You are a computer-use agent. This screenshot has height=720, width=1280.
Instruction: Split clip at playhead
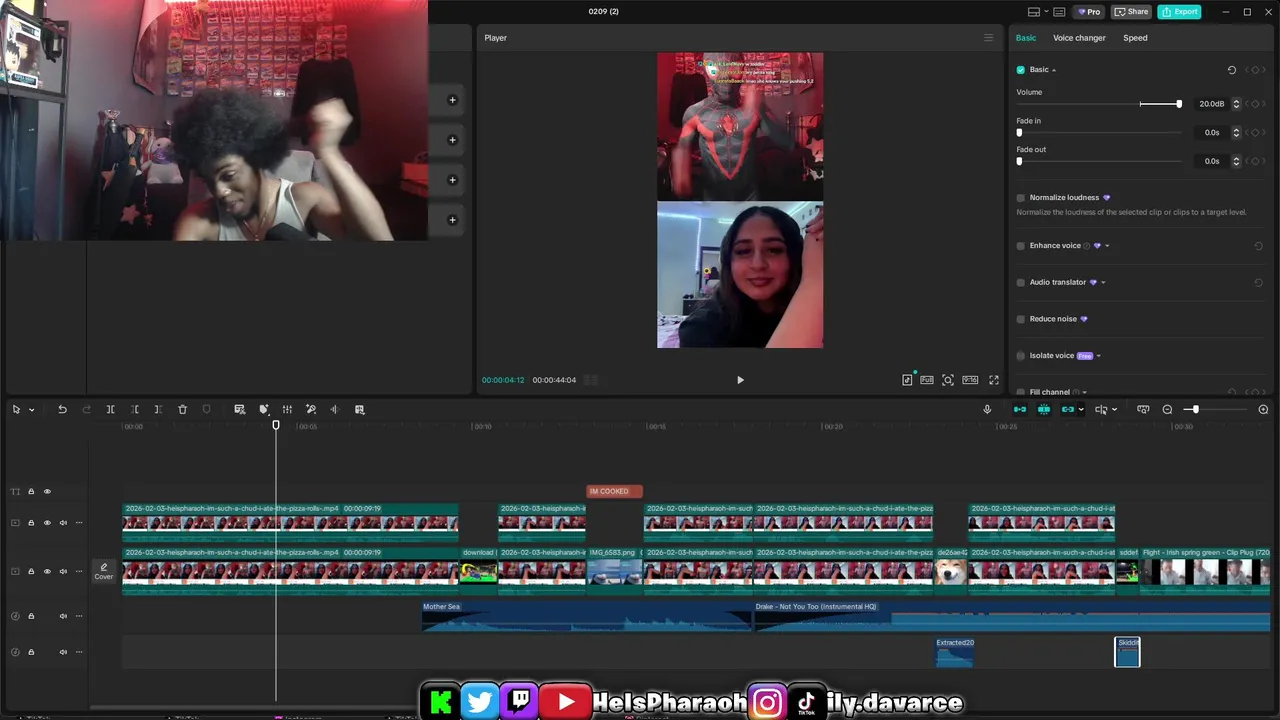(110, 409)
